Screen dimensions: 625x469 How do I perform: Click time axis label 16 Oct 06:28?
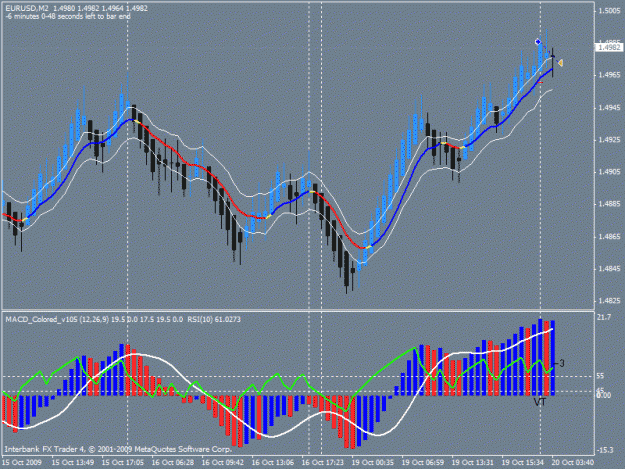pyautogui.click(x=173, y=463)
